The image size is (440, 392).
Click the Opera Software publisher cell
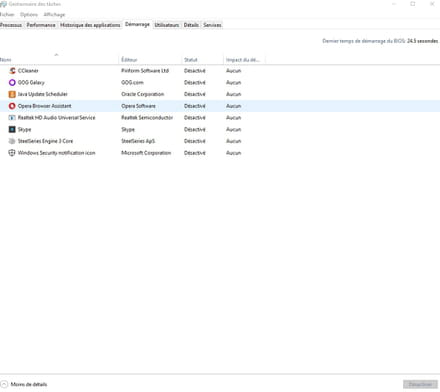(138, 106)
